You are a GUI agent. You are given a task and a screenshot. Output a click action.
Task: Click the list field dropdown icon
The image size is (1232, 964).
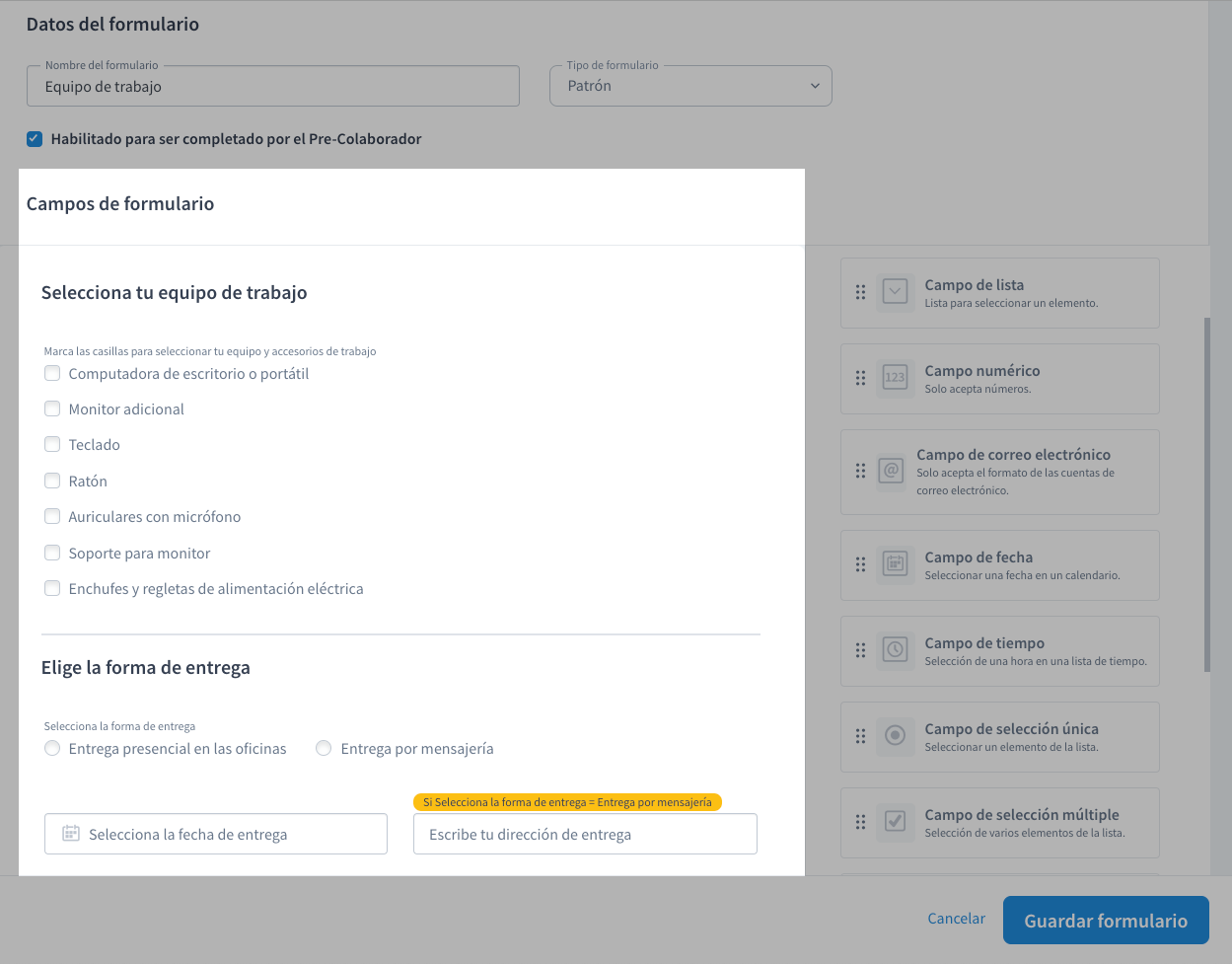click(x=895, y=293)
